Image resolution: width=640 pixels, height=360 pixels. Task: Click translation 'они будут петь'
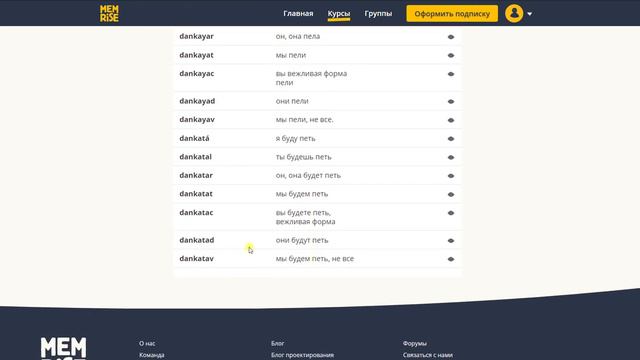point(302,240)
